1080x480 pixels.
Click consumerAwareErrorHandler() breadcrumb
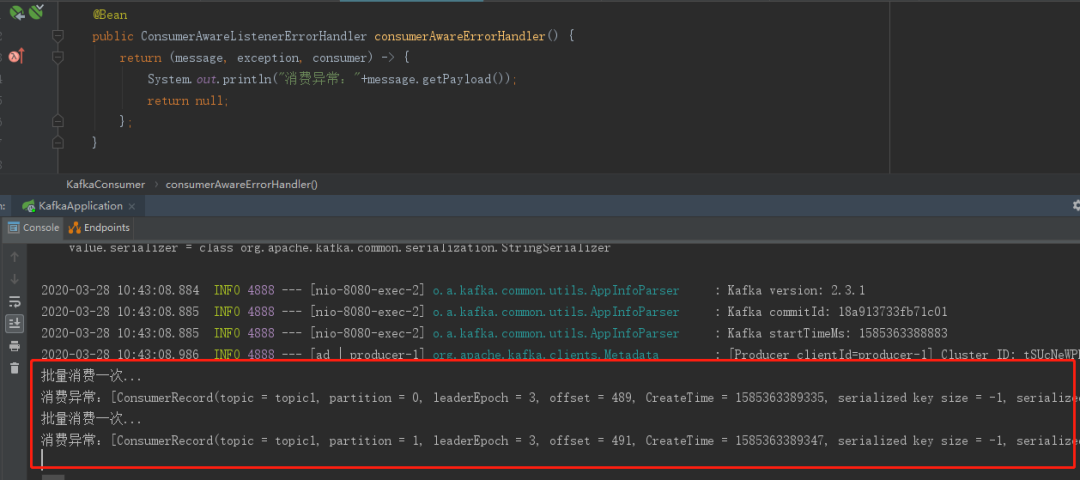tap(241, 184)
